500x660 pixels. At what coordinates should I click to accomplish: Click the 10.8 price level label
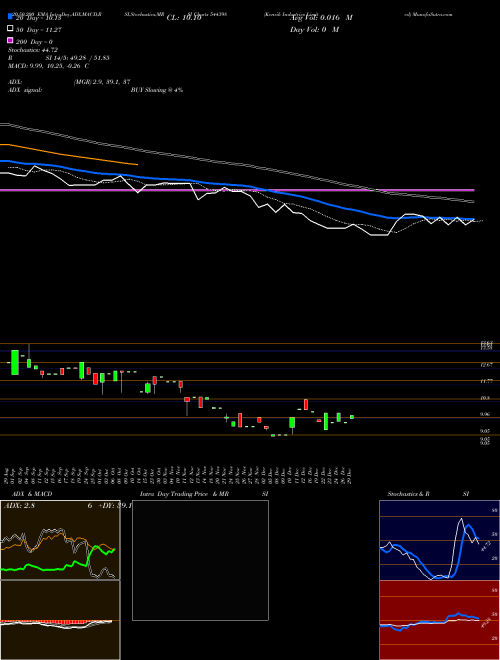coord(485,398)
